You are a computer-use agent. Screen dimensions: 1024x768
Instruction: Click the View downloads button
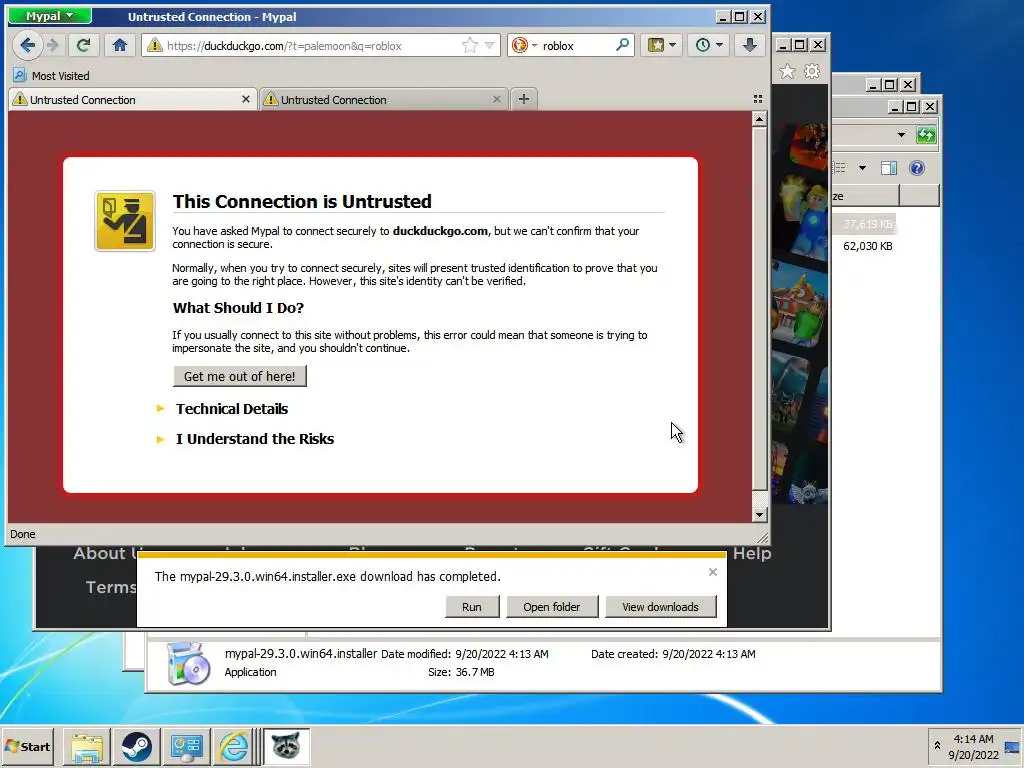pos(660,607)
